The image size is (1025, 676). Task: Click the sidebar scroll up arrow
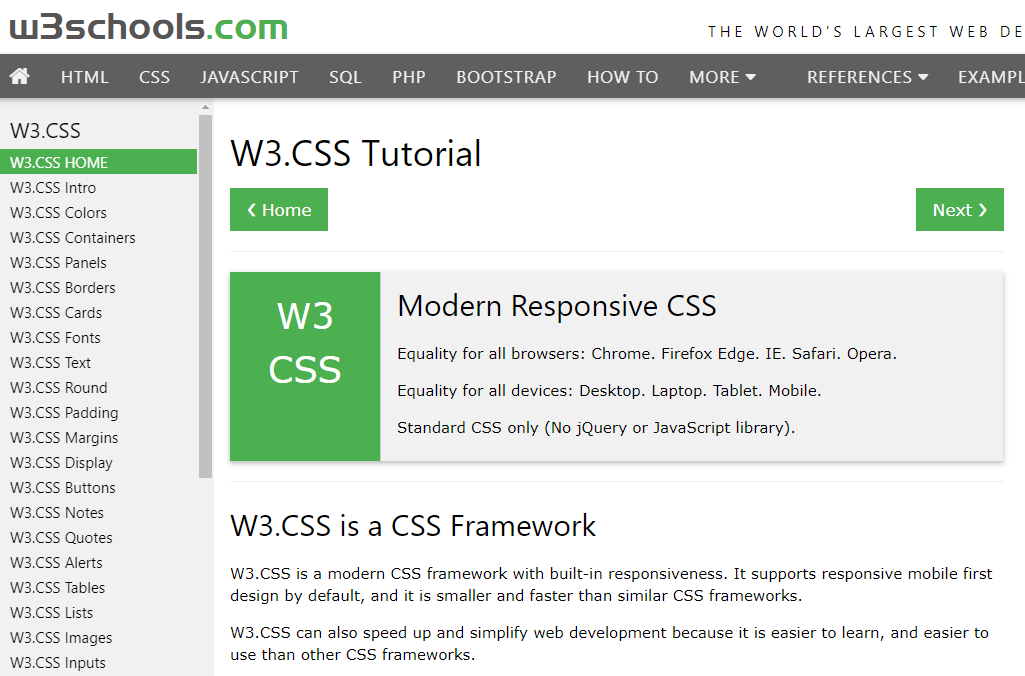pos(206,107)
